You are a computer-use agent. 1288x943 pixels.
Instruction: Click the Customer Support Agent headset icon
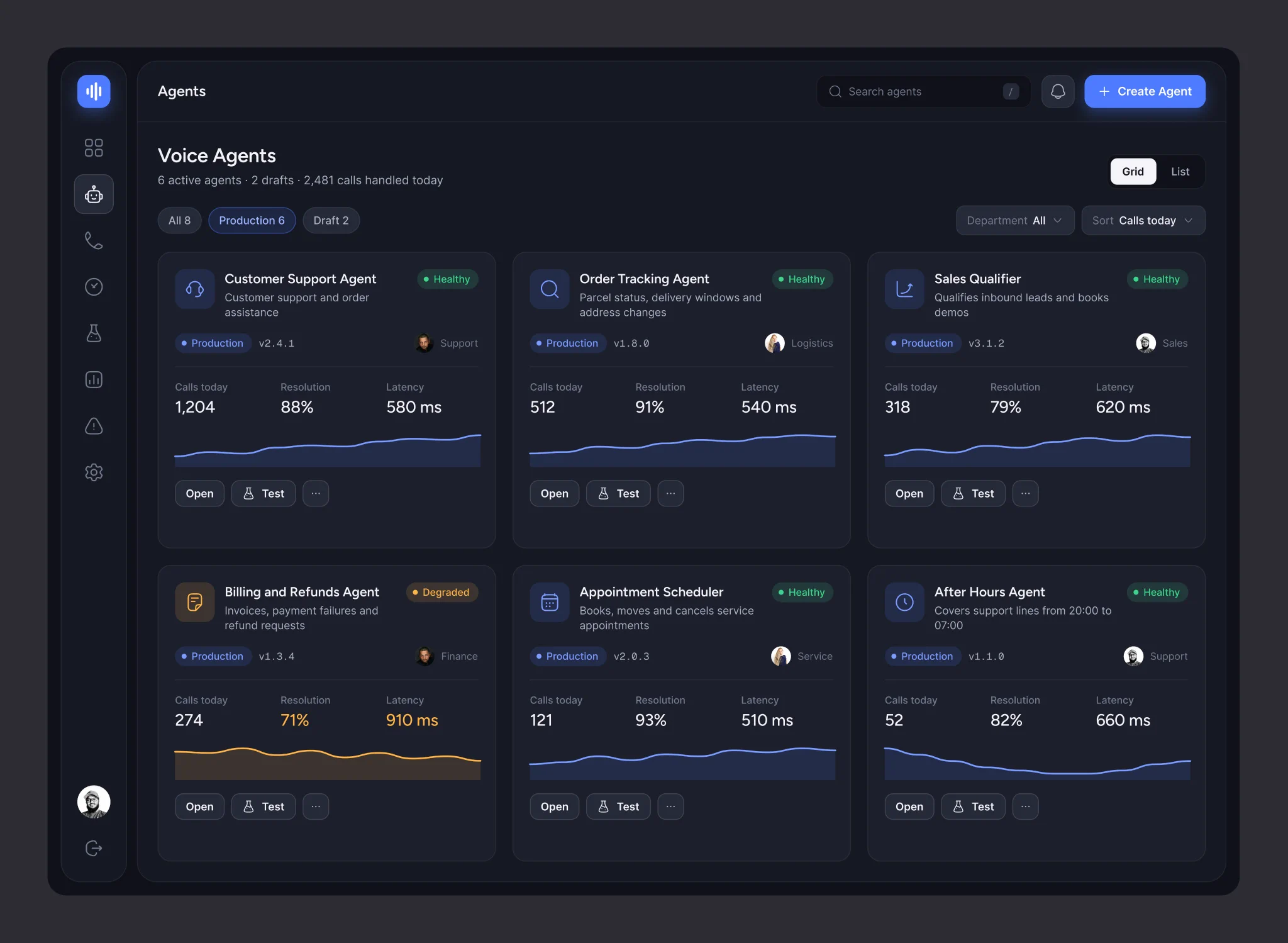195,289
